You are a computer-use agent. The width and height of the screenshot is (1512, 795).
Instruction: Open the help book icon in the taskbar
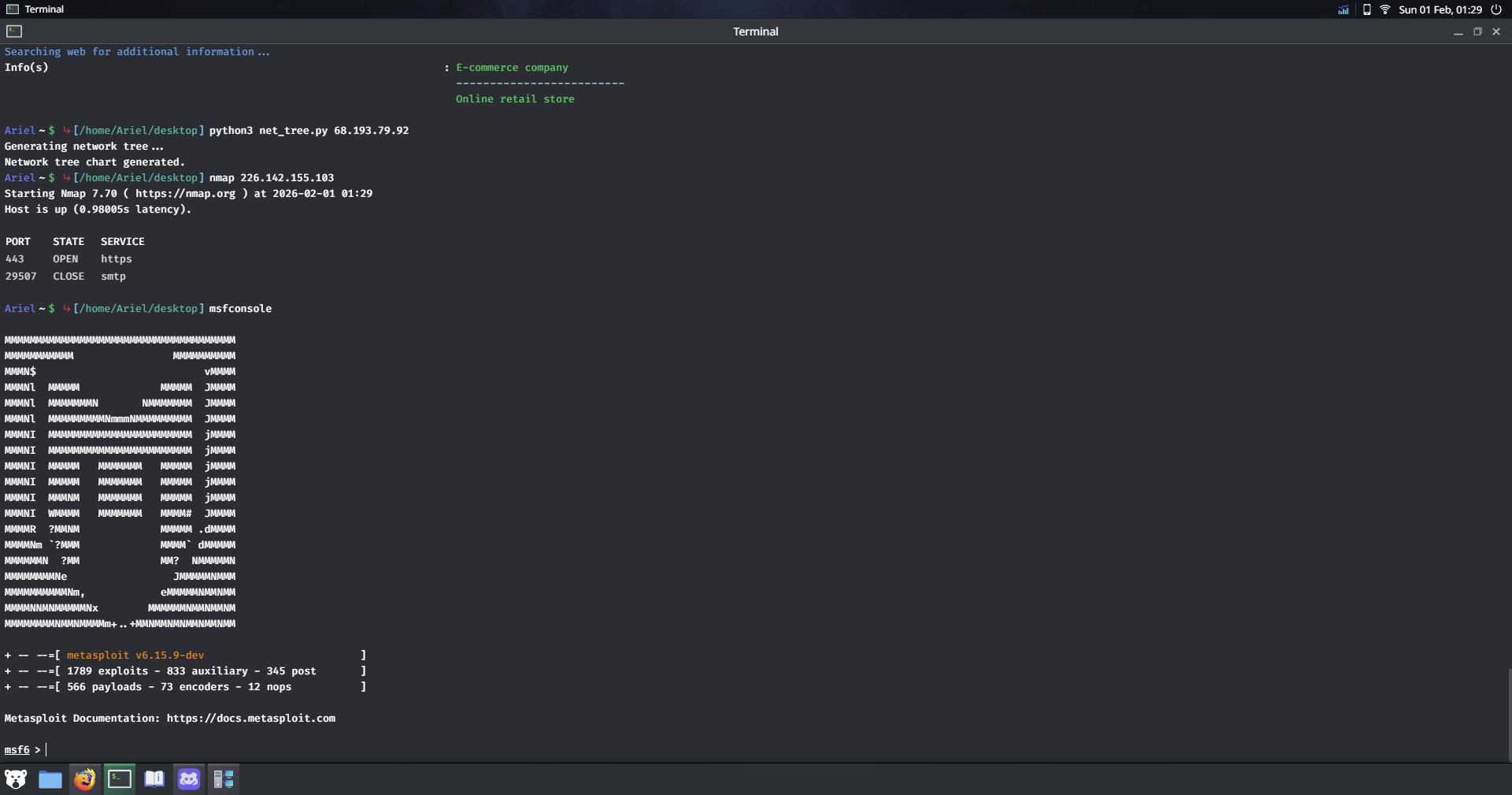[x=154, y=779]
